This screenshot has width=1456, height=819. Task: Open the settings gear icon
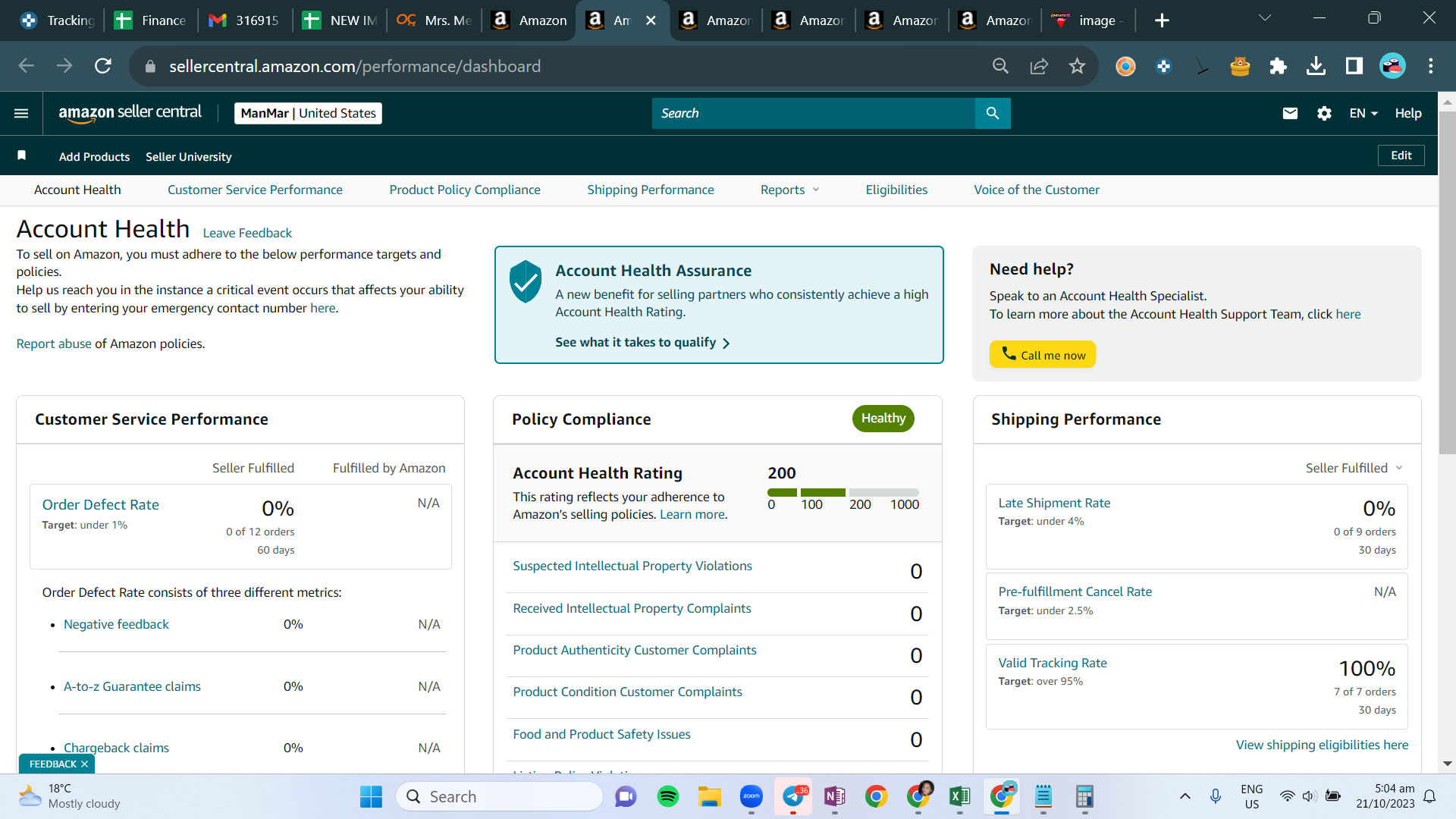pyautogui.click(x=1324, y=113)
